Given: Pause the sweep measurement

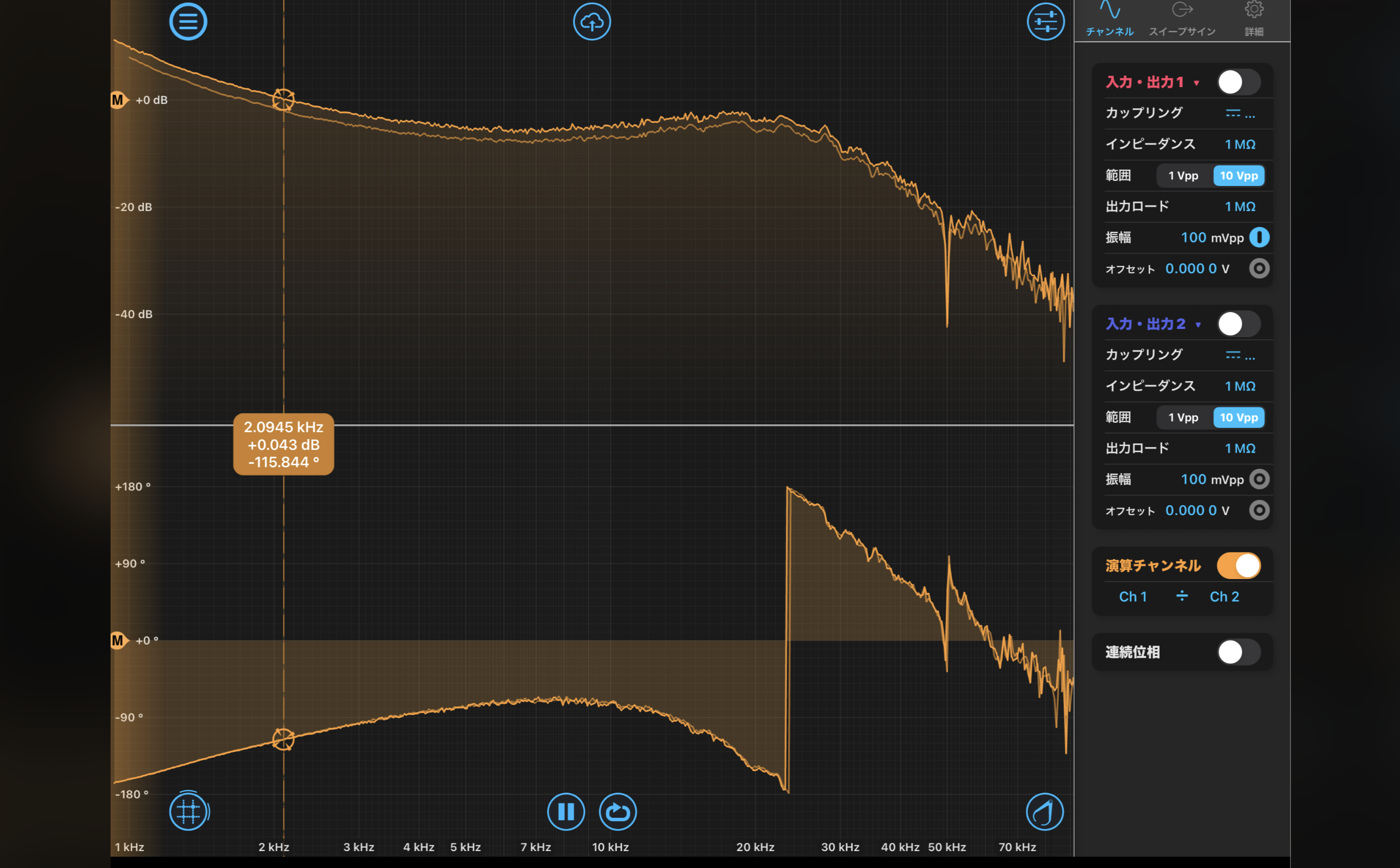Looking at the screenshot, I should tap(566, 811).
